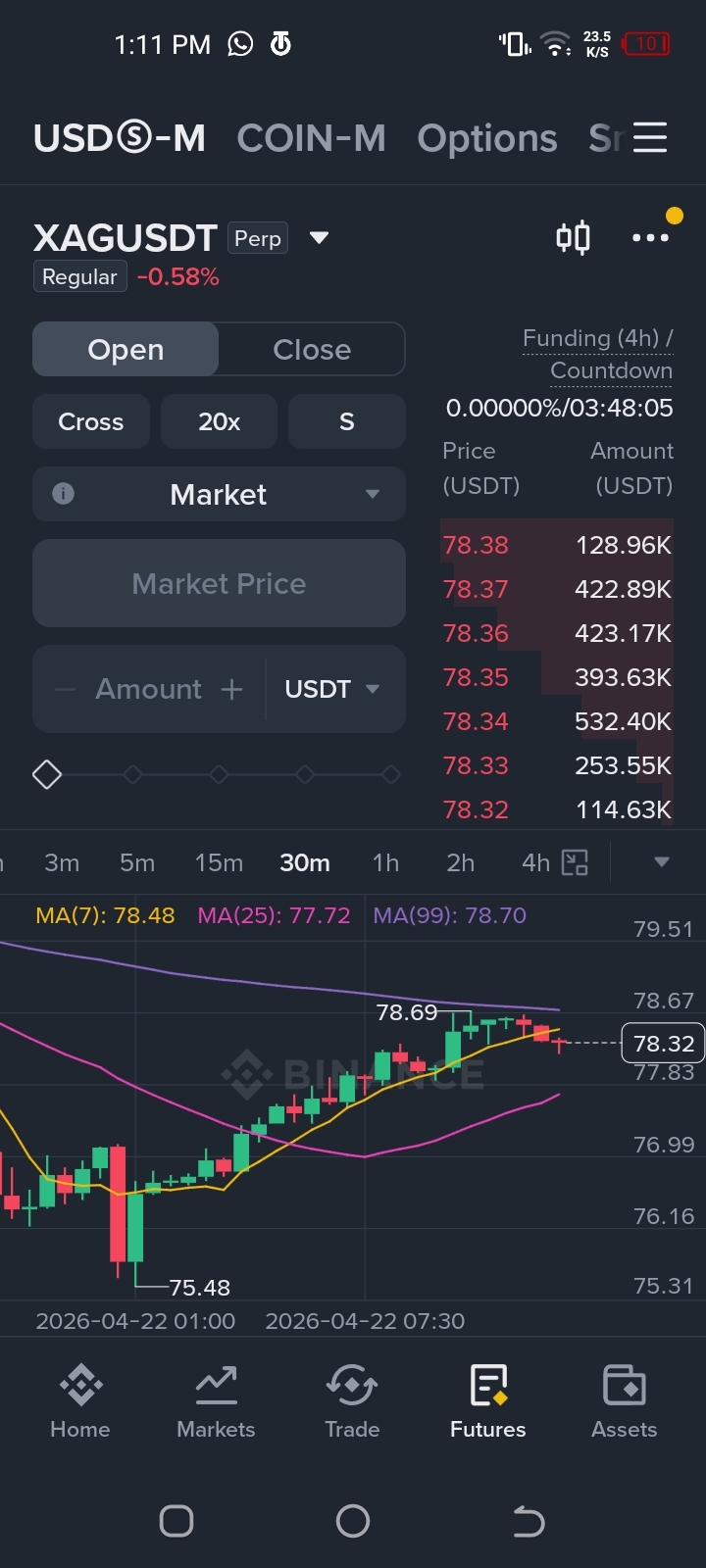Tap the current price tag 78.32 on chart

(664, 1044)
